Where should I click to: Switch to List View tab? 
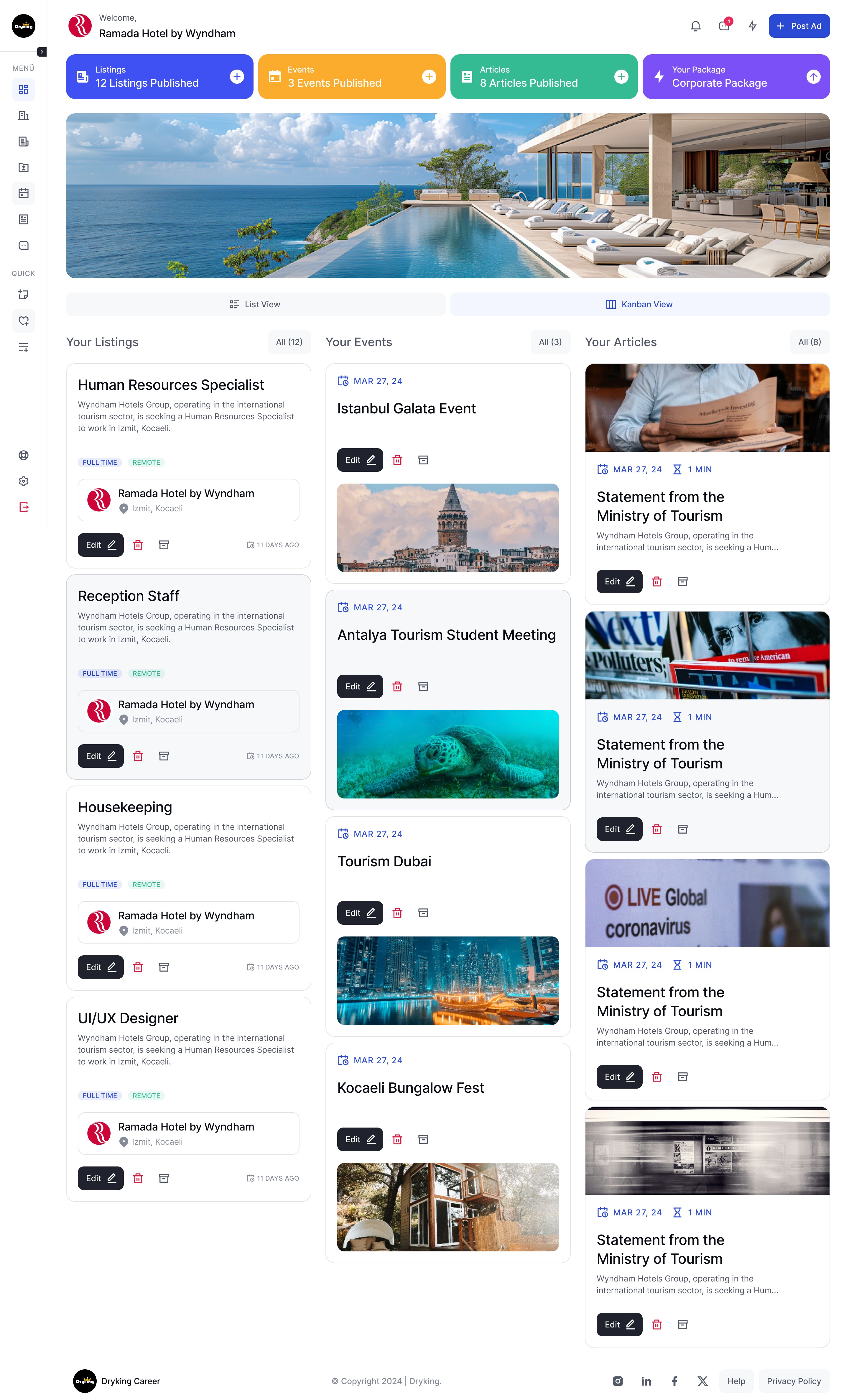click(255, 305)
